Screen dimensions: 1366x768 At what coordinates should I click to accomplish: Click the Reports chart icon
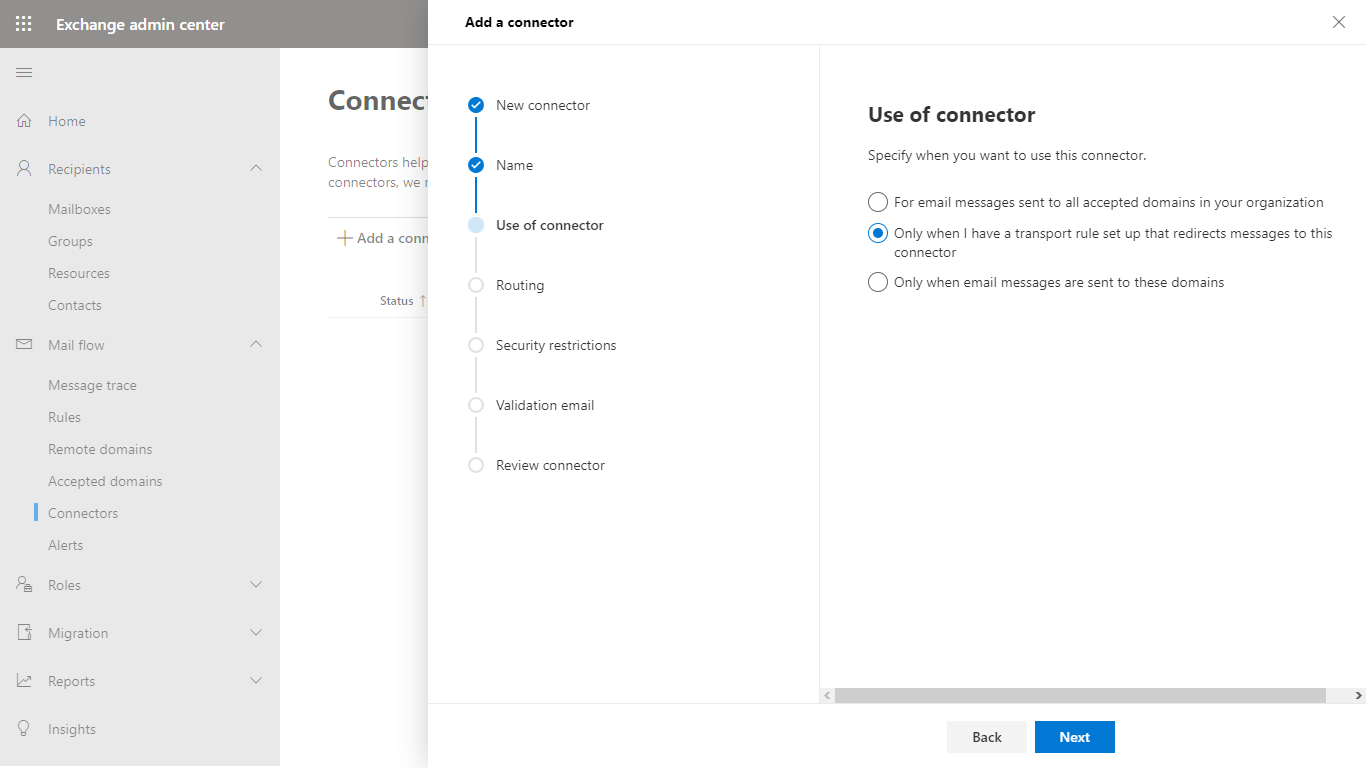pos(24,681)
